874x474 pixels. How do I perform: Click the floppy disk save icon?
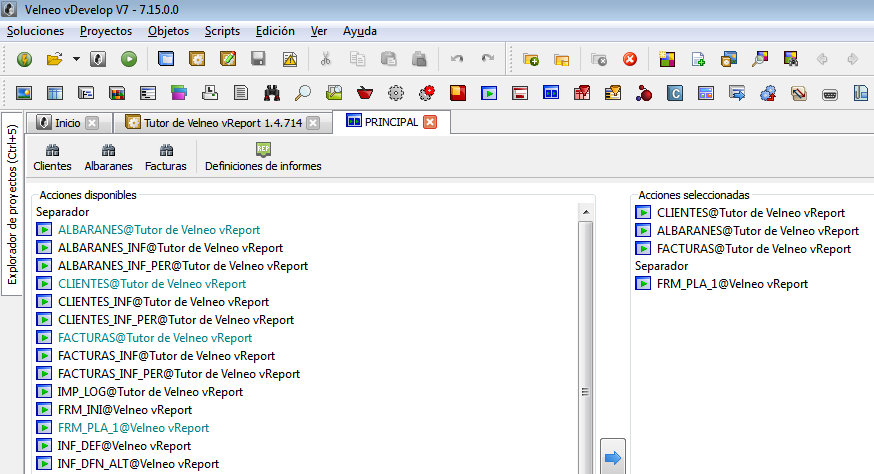(258, 59)
